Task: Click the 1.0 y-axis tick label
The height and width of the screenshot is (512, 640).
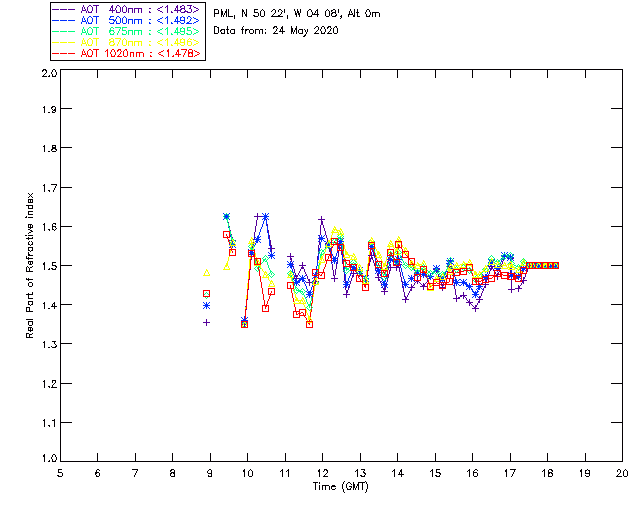Action: (x=49, y=459)
